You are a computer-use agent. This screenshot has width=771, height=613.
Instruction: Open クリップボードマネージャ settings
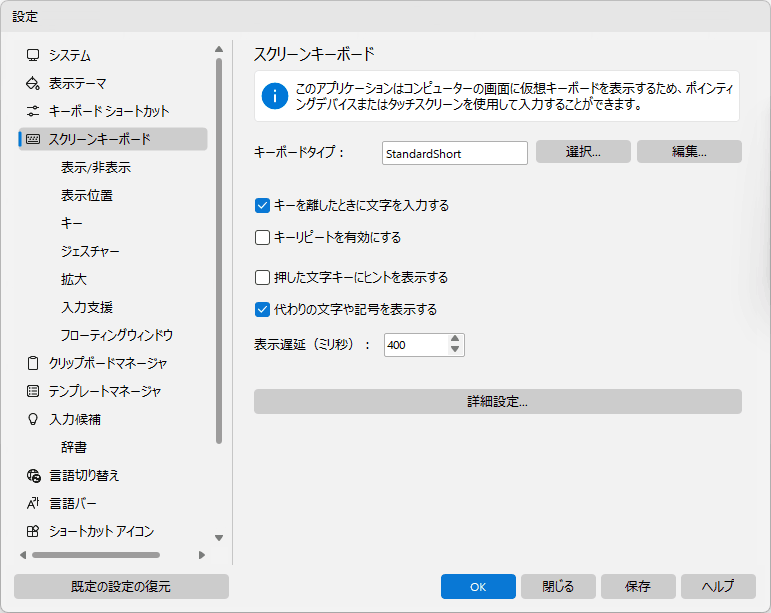pos(108,363)
